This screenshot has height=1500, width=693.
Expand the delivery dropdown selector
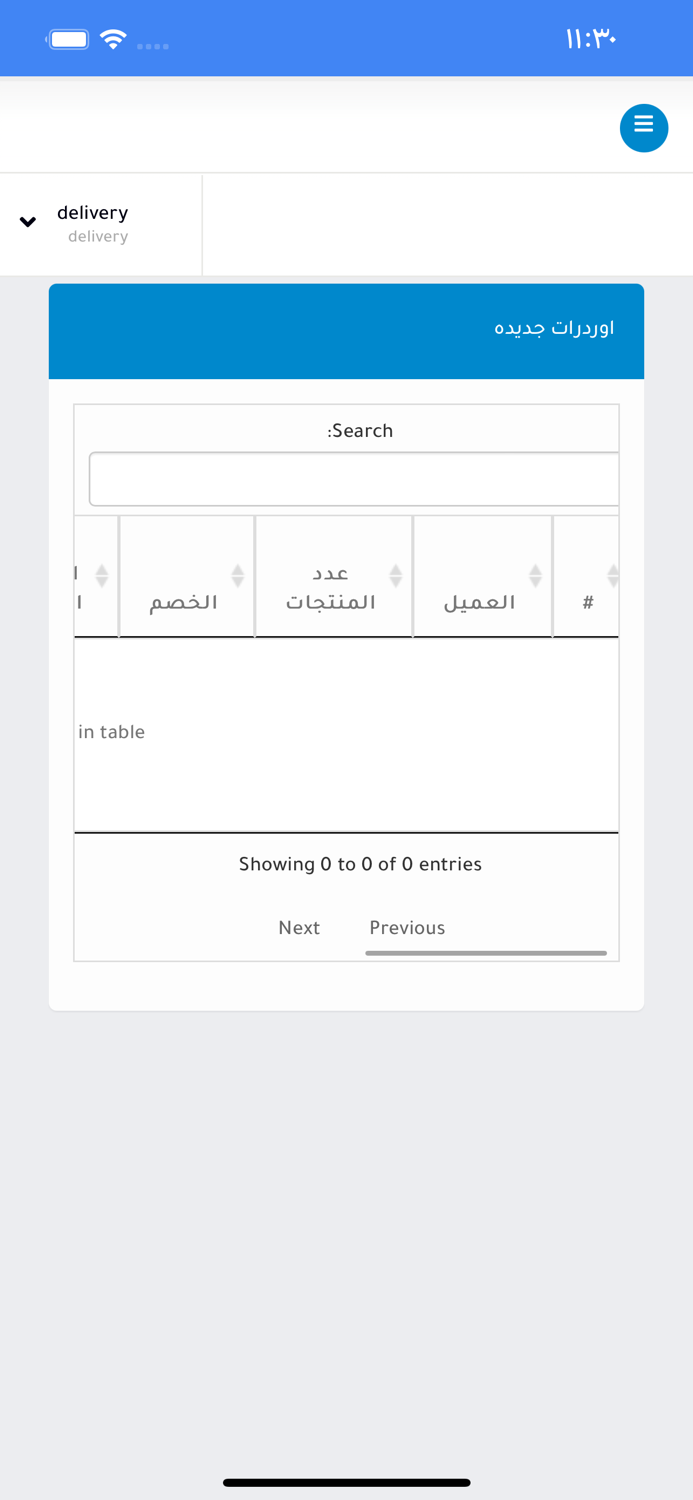coord(92,222)
